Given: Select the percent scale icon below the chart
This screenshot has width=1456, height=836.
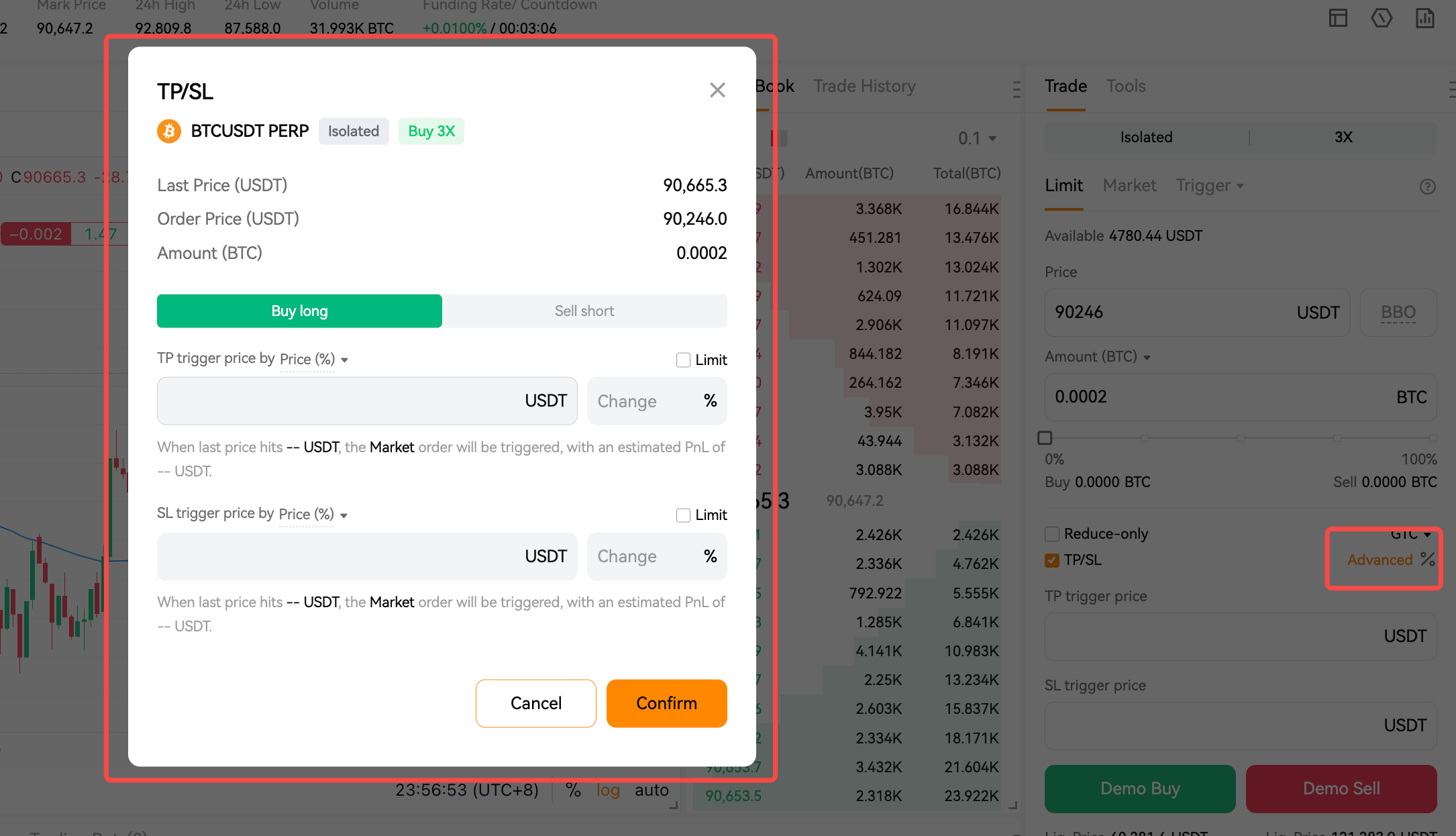Looking at the screenshot, I should pos(573,790).
